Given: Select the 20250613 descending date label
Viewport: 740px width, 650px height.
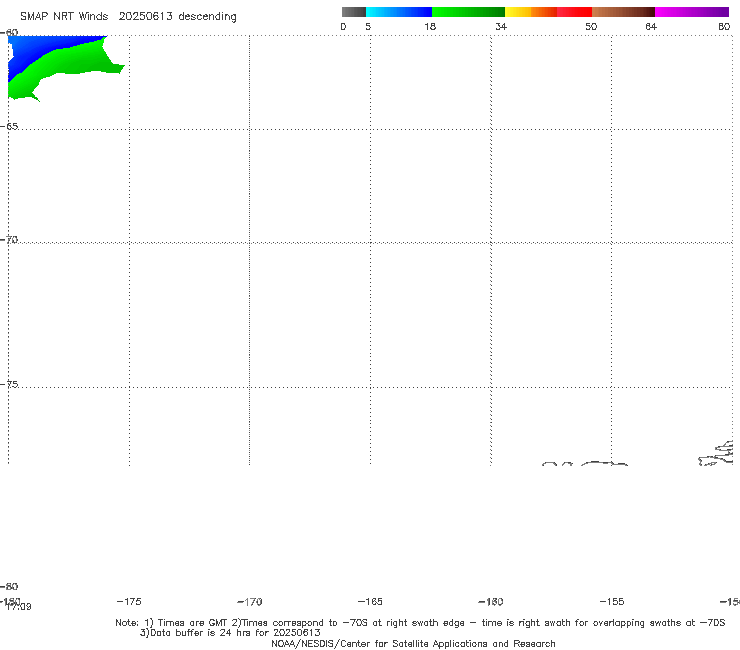Looking at the screenshot, I should click(x=177, y=17).
